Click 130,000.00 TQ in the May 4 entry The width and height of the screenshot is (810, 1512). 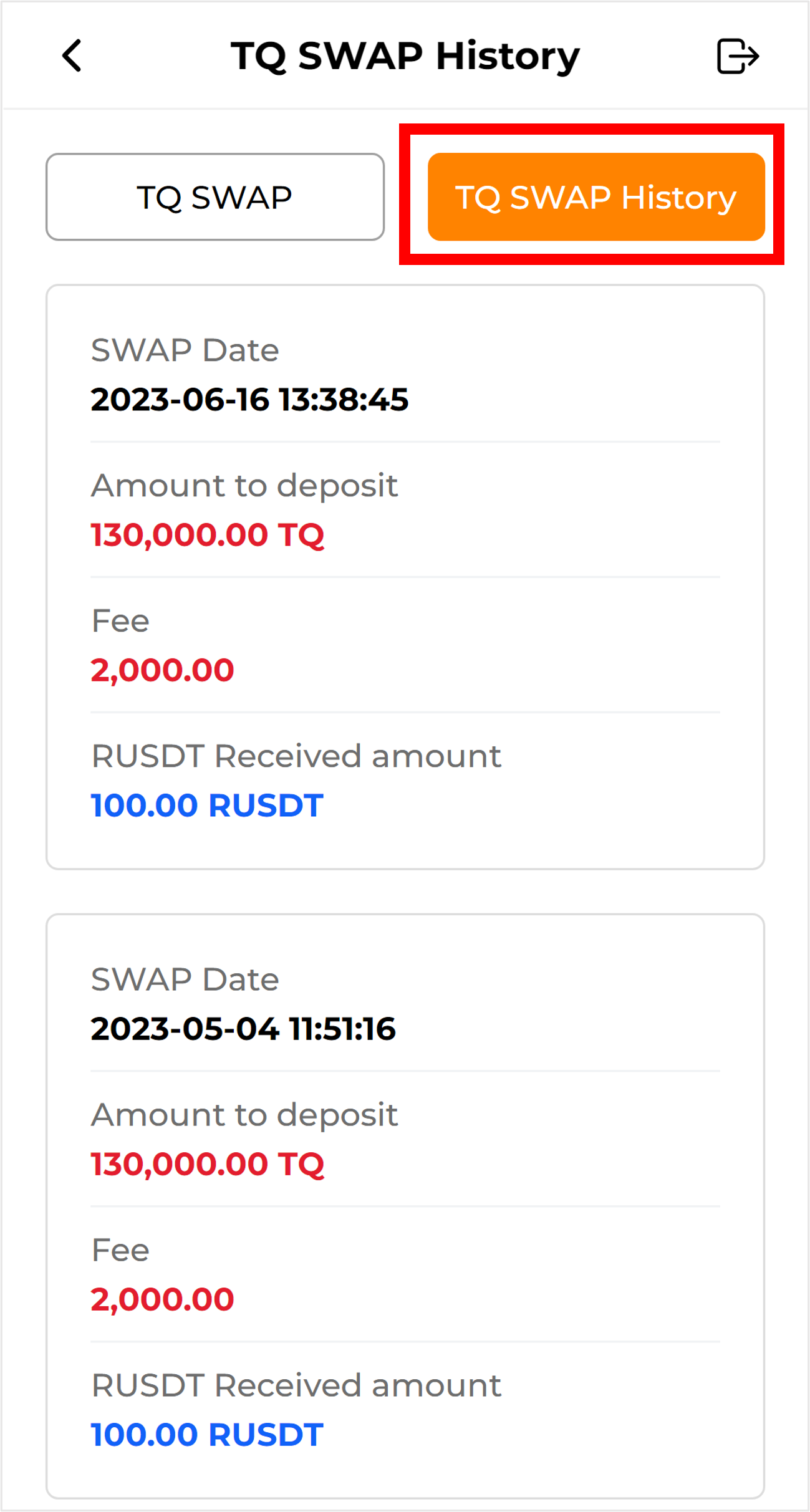pos(208,1164)
